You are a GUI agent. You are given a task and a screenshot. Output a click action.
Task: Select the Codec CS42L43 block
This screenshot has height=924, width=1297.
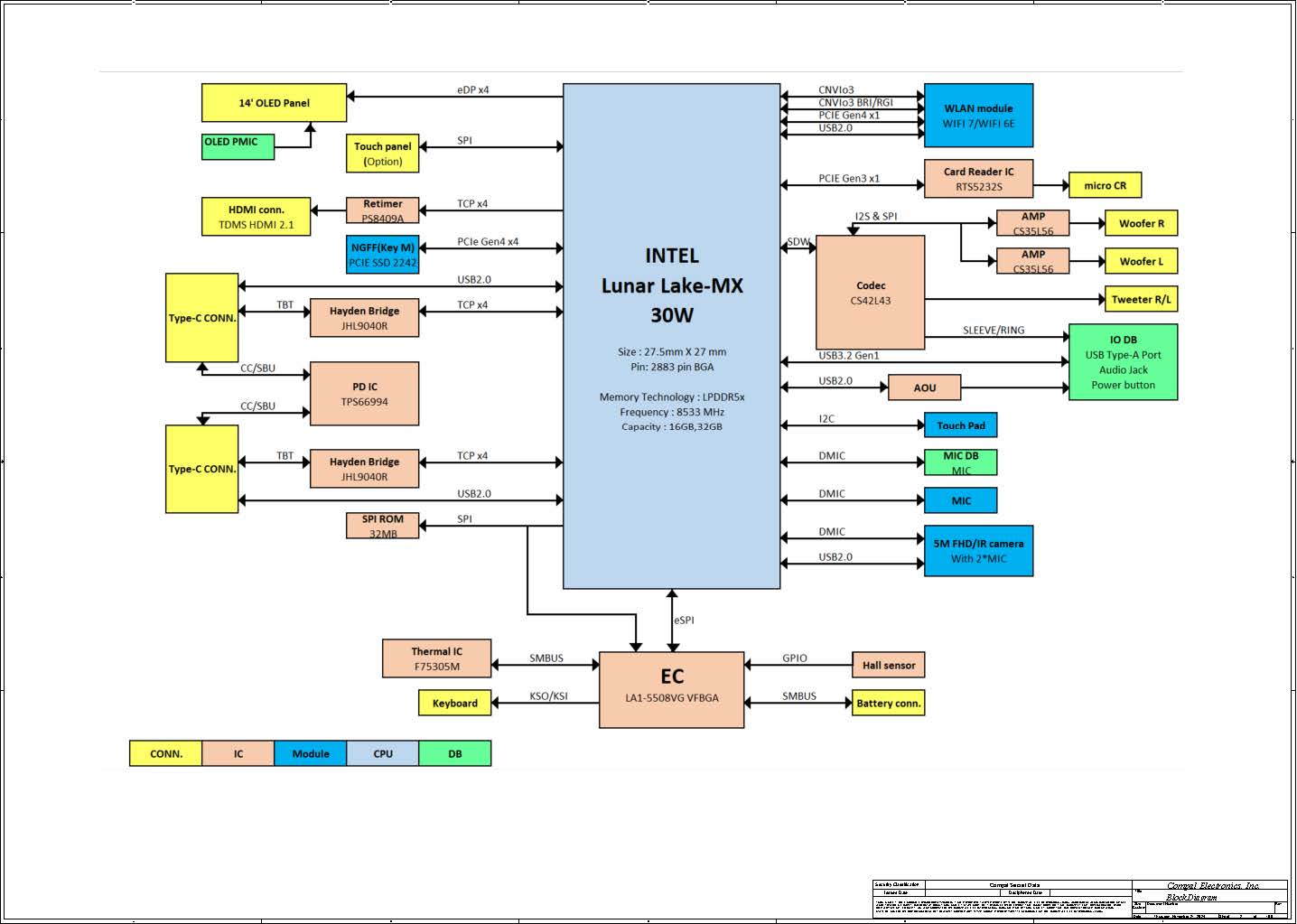coord(870,293)
